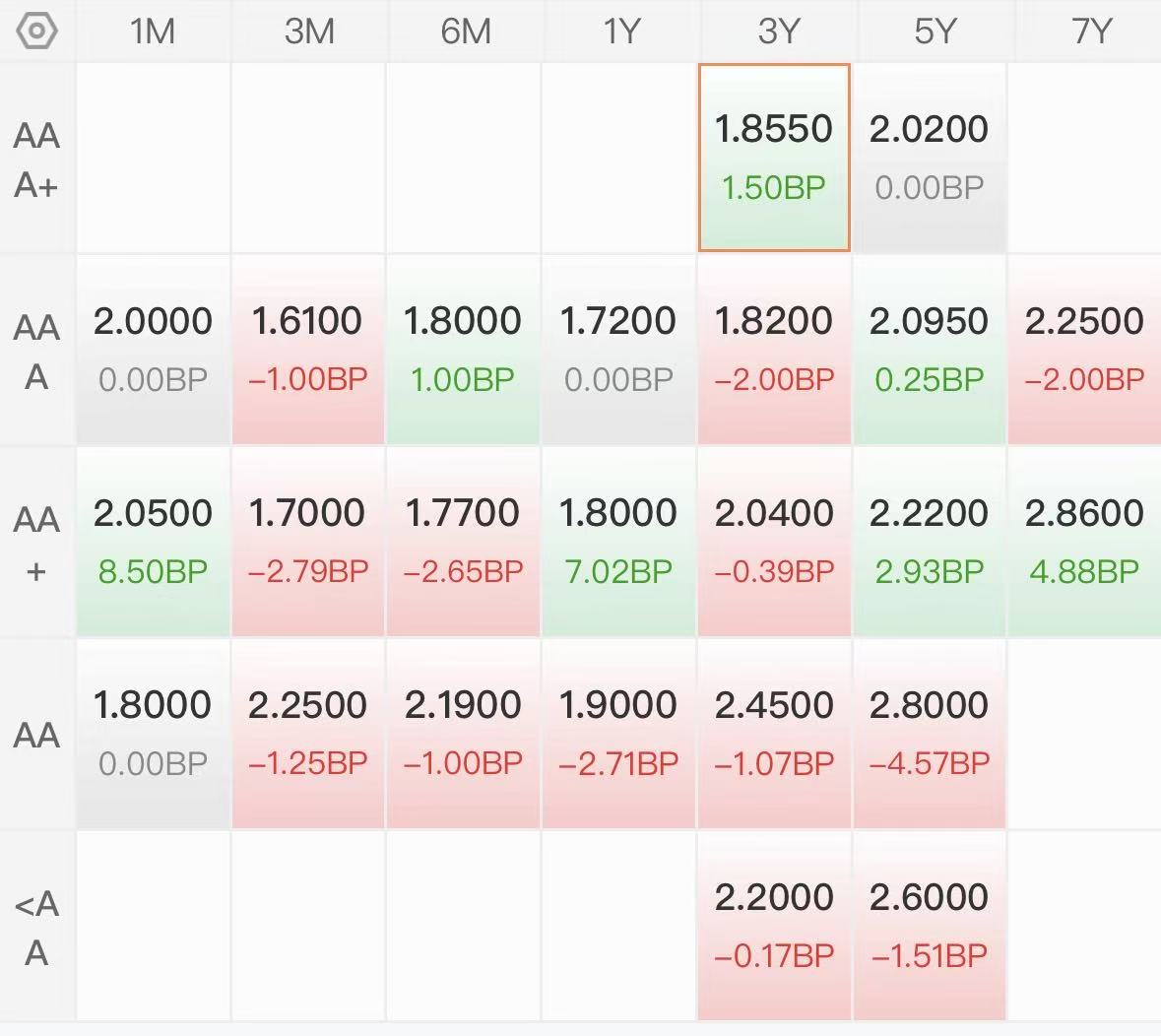Click the AA rating row label
Screen dimensions: 1161x1036
pyautogui.click(x=36, y=735)
